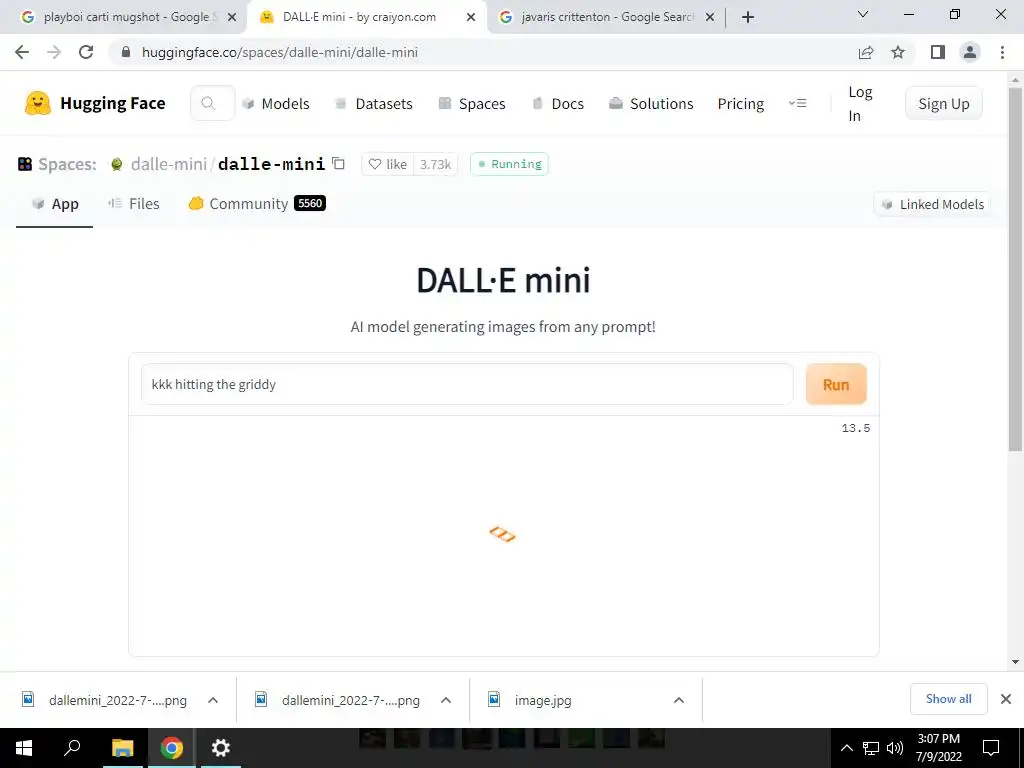The image size is (1024, 768).
Task: Open the Chrome three-dot menu
Action: point(1002,52)
